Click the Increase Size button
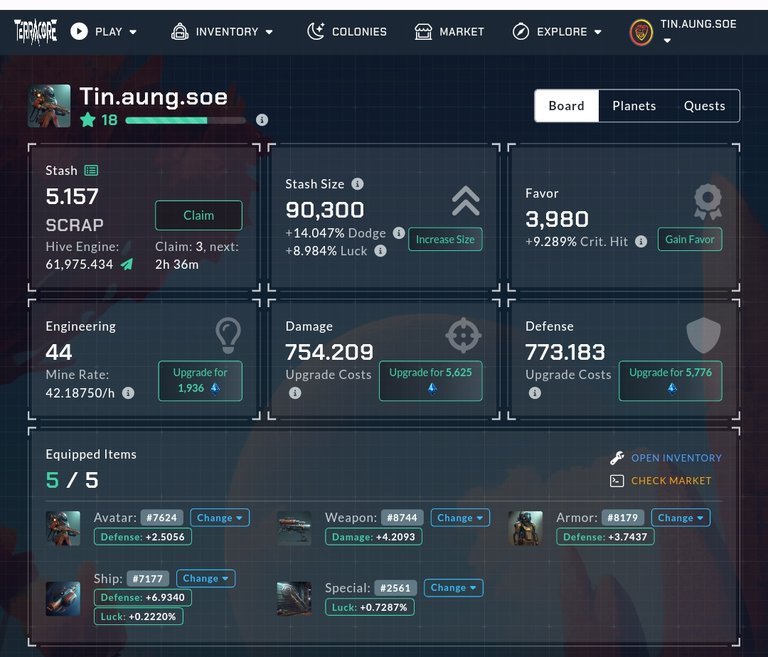Image resolution: width=768 pixels, height=657 pixels. tap(445, 239)
